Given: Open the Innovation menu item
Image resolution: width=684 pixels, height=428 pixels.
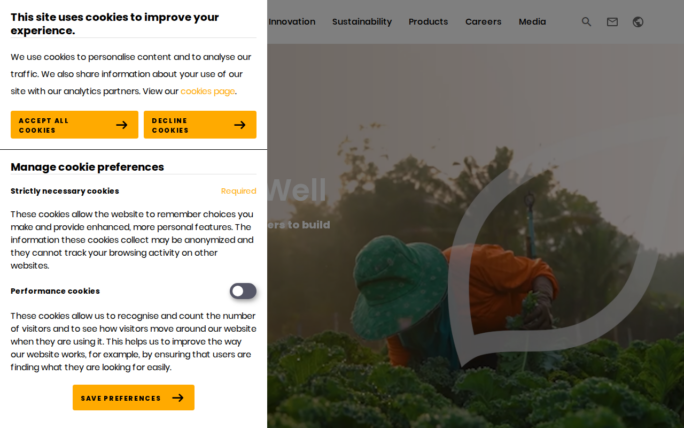Looking at the screenshot, I should tap(292, 22).
